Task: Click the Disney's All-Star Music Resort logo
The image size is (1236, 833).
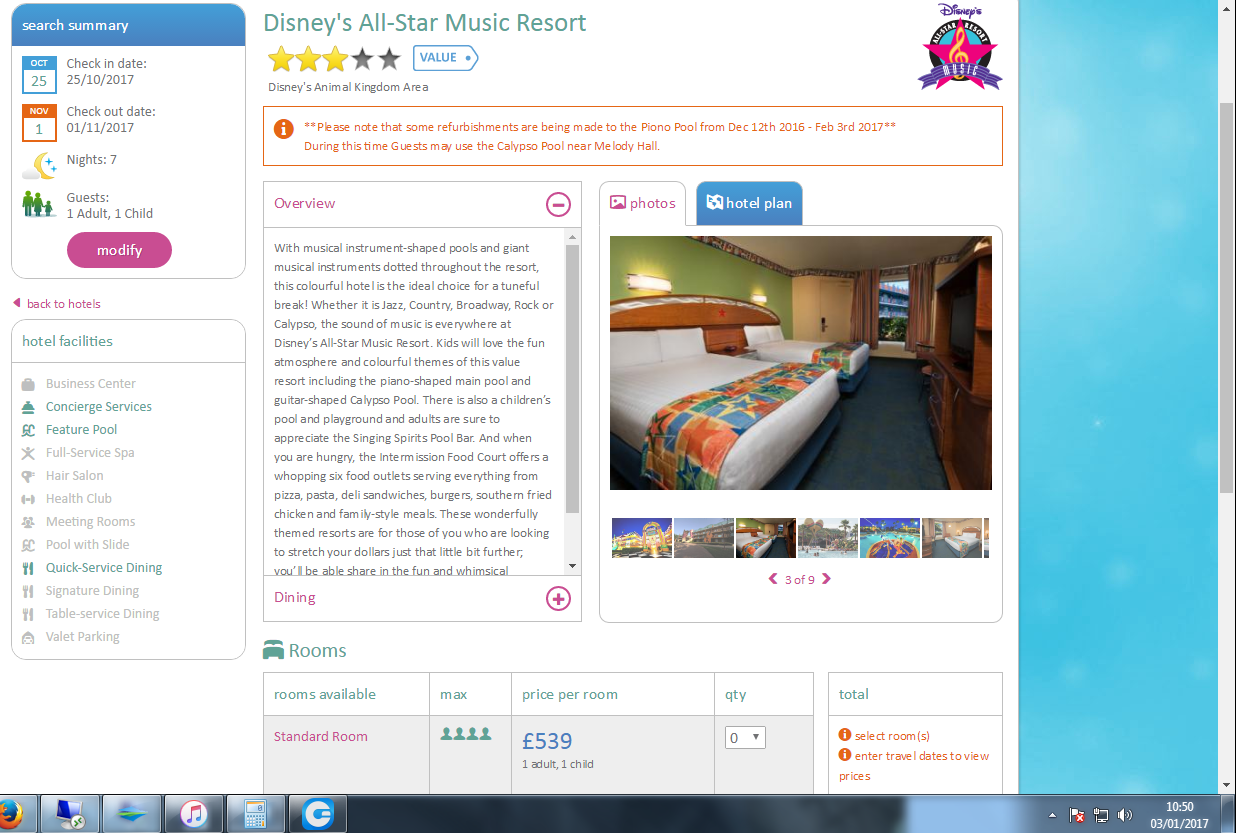Action: [959, 47]
